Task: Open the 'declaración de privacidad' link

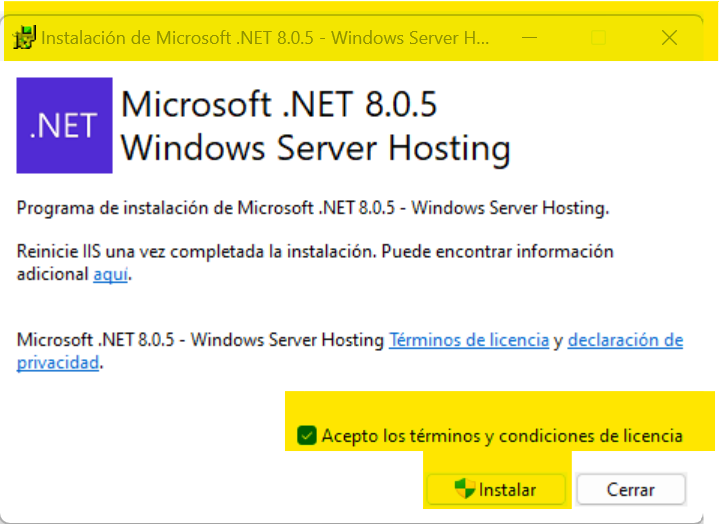Action: (x=625, y=340)
